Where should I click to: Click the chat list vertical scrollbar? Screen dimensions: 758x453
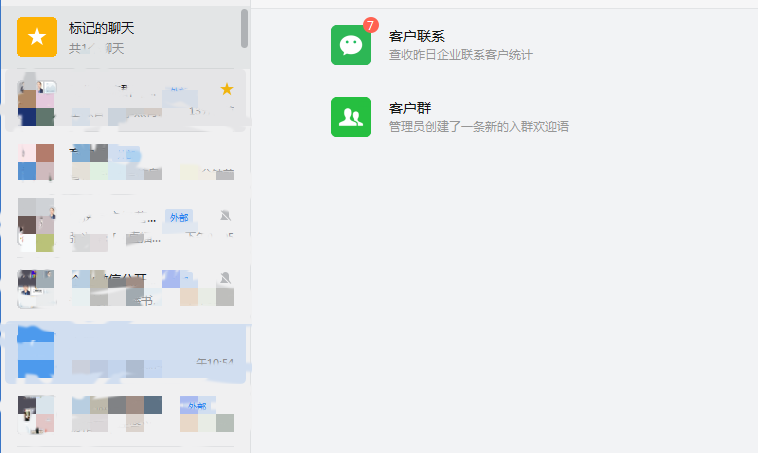click(x=244, y=29)
